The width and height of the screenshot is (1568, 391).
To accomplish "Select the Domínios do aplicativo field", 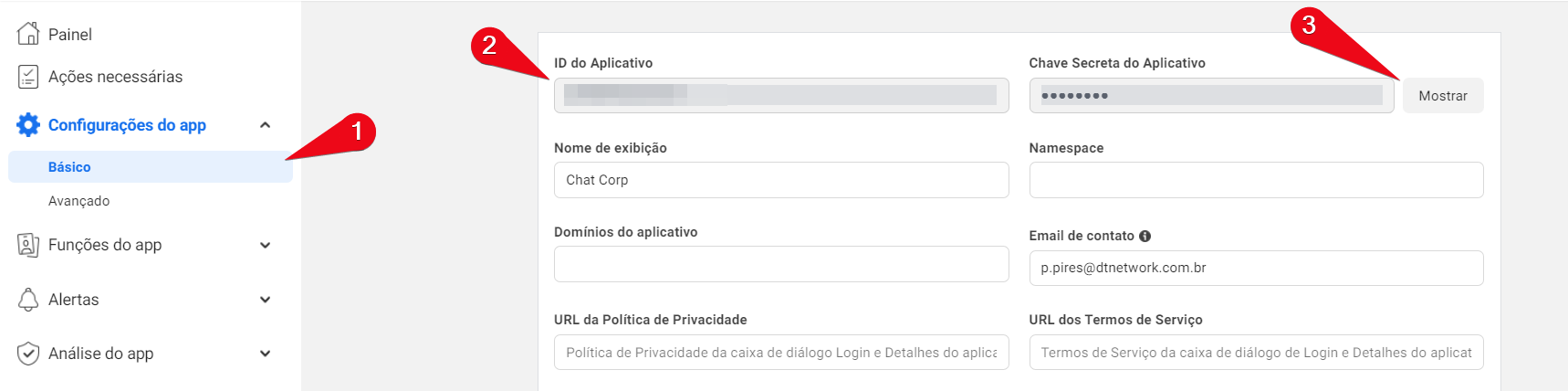I will pos(781,264).
